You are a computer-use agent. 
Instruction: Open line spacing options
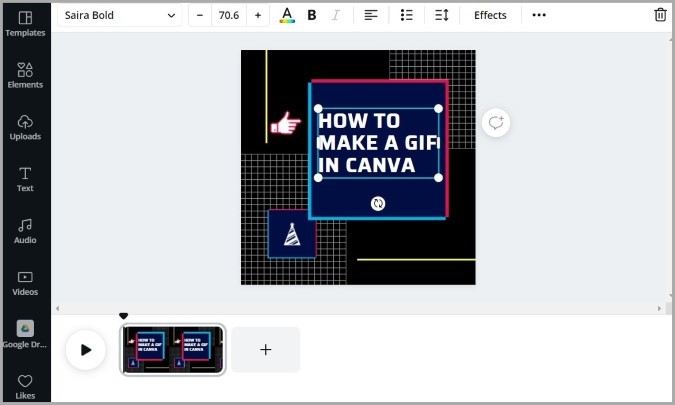[442, 15]
